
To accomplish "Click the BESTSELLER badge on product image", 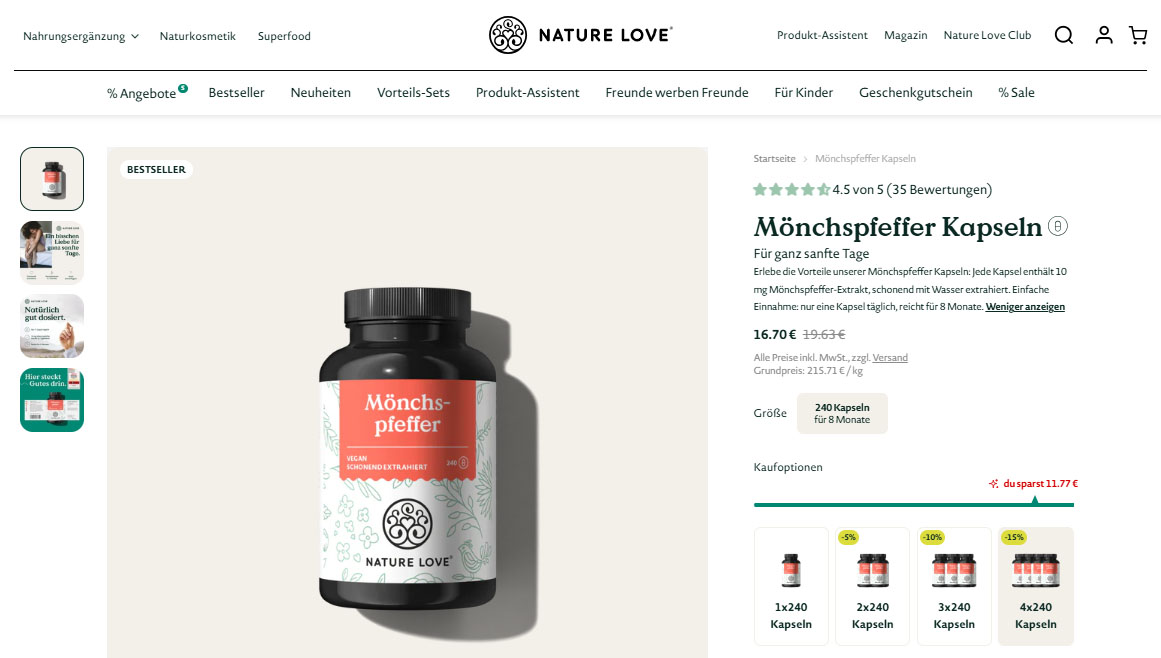I will pyautogui.click(x=156, y=169).
